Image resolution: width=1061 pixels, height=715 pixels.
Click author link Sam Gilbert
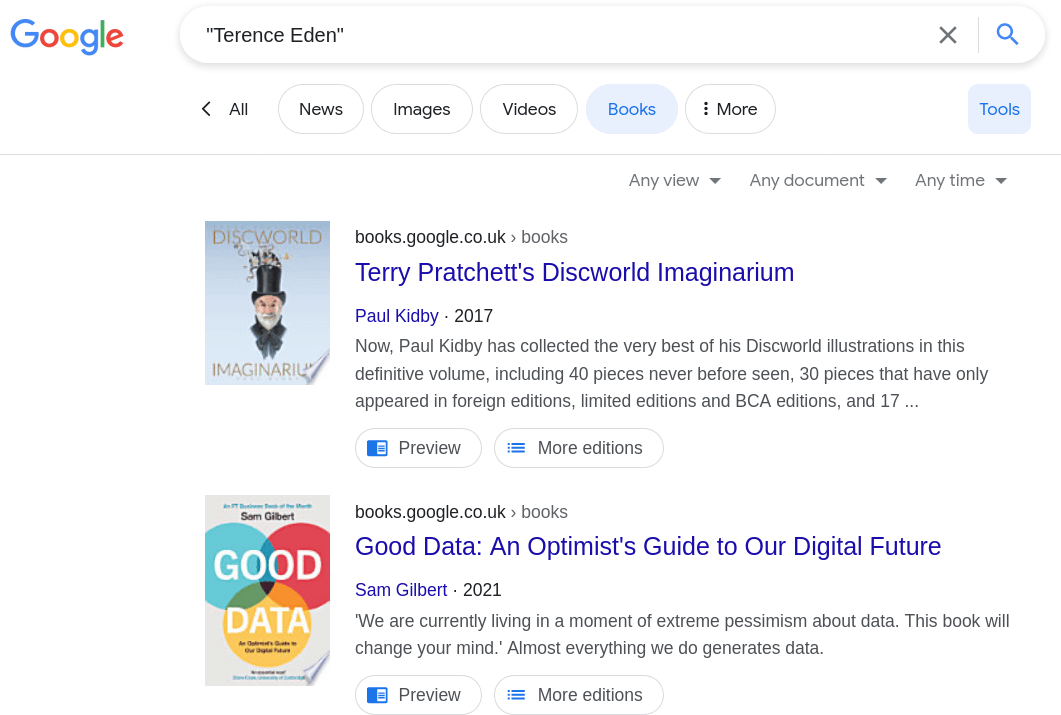401,590
